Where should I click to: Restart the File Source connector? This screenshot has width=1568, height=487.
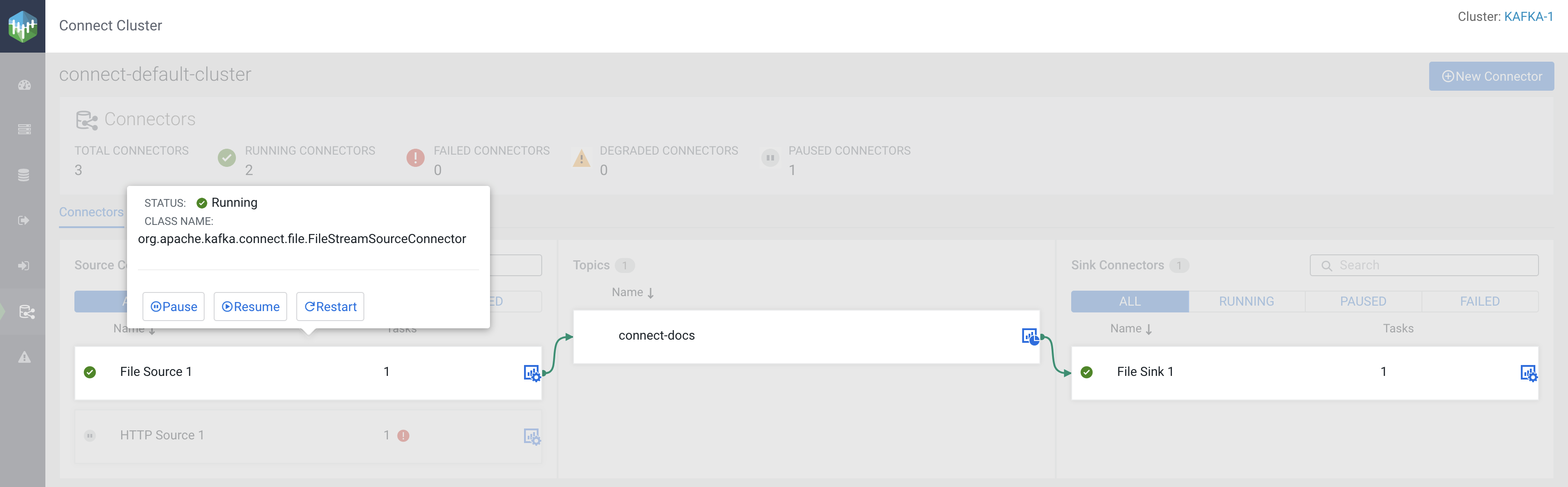pos(330,307)
